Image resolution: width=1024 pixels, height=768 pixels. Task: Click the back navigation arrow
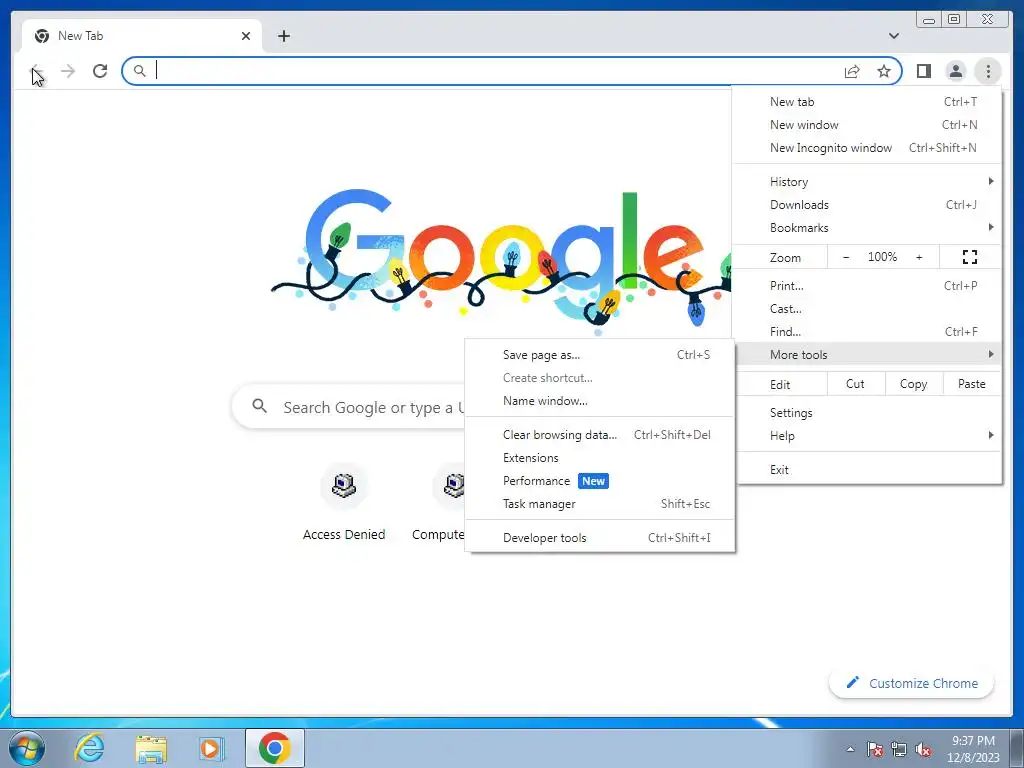point(37,71)
